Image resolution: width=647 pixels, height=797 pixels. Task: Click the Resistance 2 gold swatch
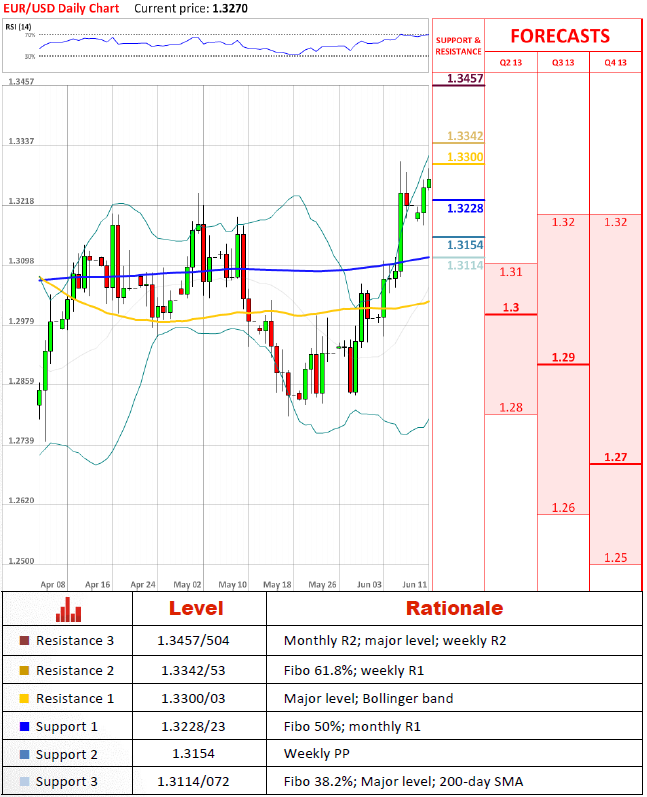[x=24, y=670]
